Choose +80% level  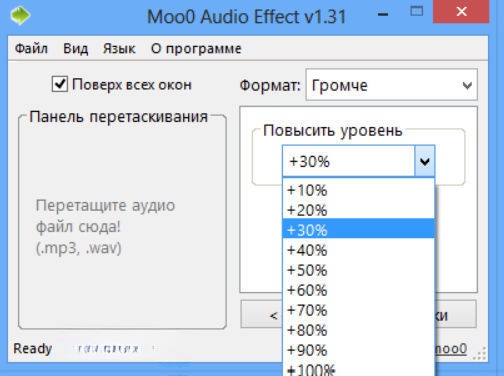point(358,330)
